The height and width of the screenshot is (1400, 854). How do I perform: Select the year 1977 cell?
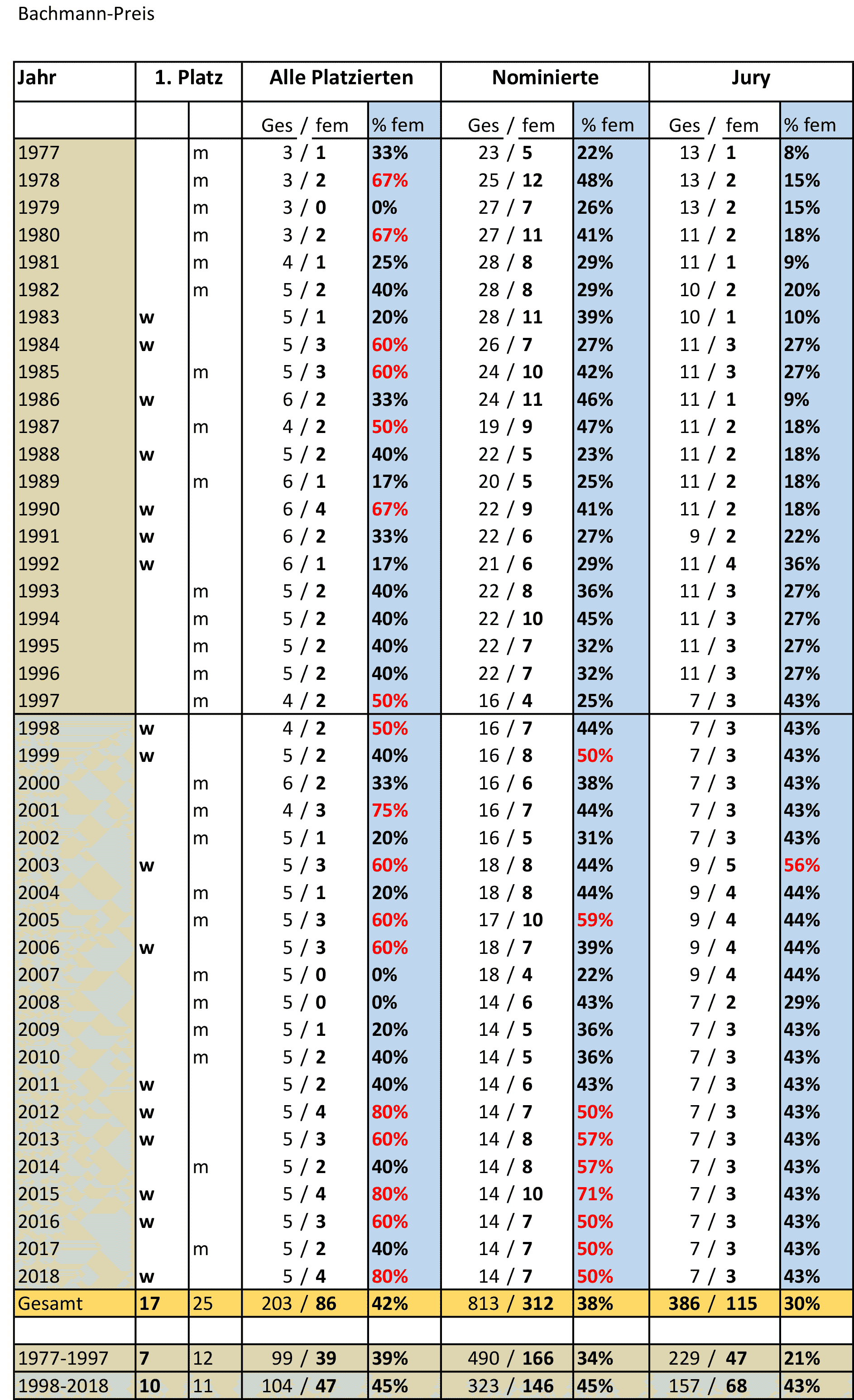pos(38,153)
